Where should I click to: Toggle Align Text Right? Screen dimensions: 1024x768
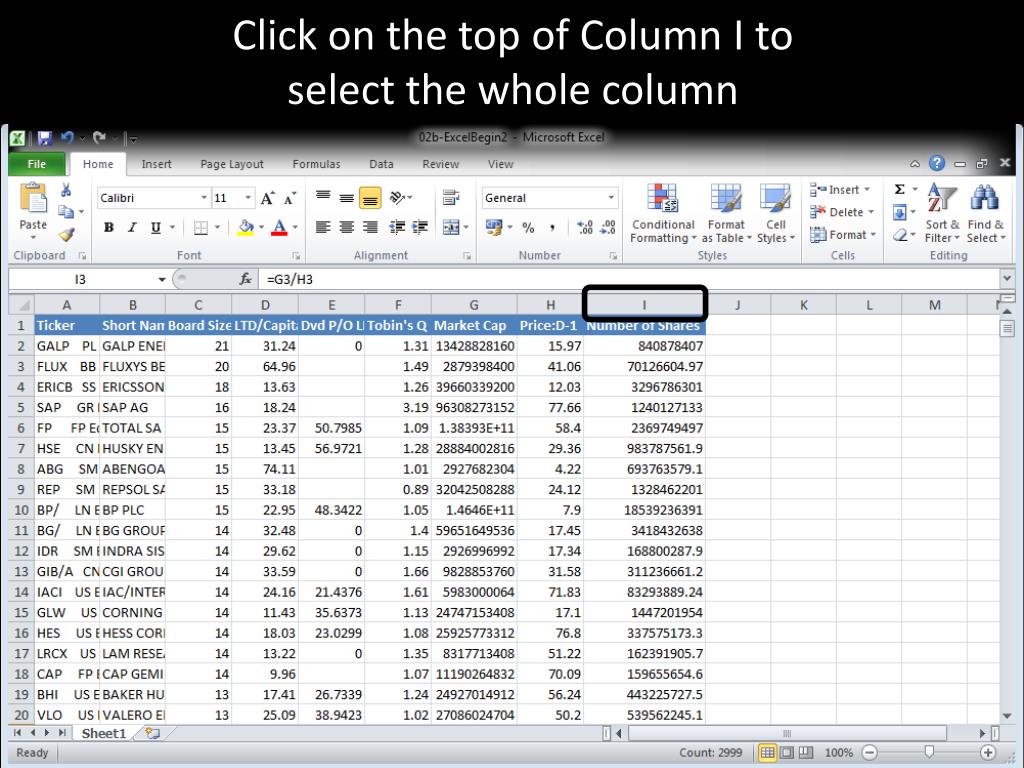370,227
